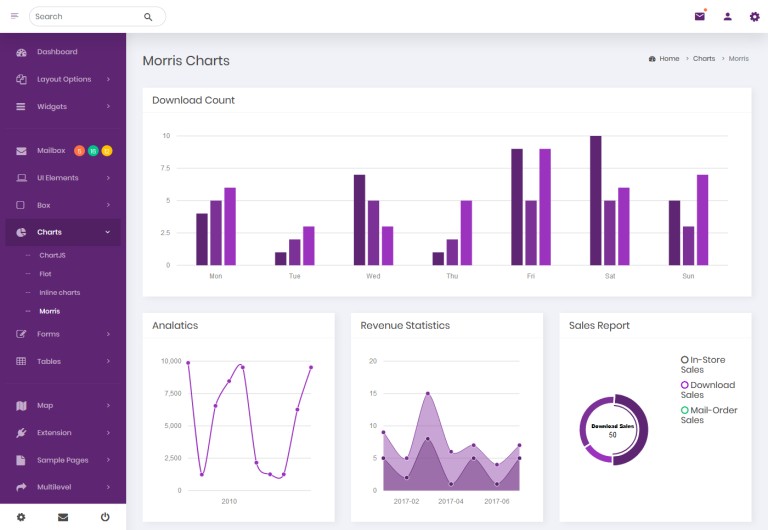This screenshot has height=530, width=768.
Task: Click the Extension plug icon
Action: tap(21, 433)
